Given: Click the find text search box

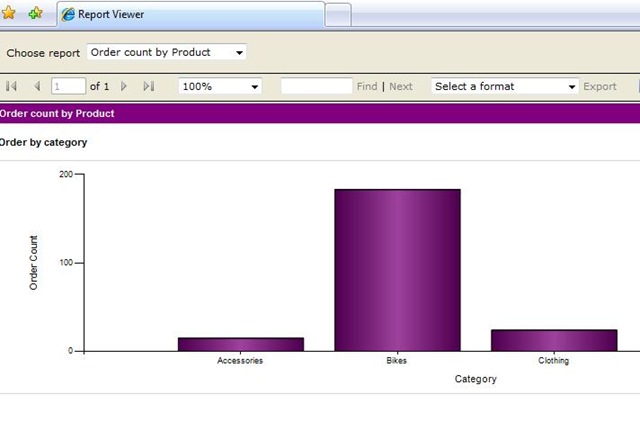Looking at the screenshot, I should pos(316,86).
